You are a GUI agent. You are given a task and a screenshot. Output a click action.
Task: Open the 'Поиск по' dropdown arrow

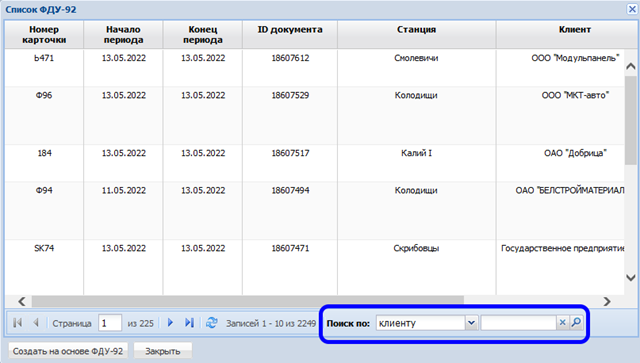[x=471, y=323]
